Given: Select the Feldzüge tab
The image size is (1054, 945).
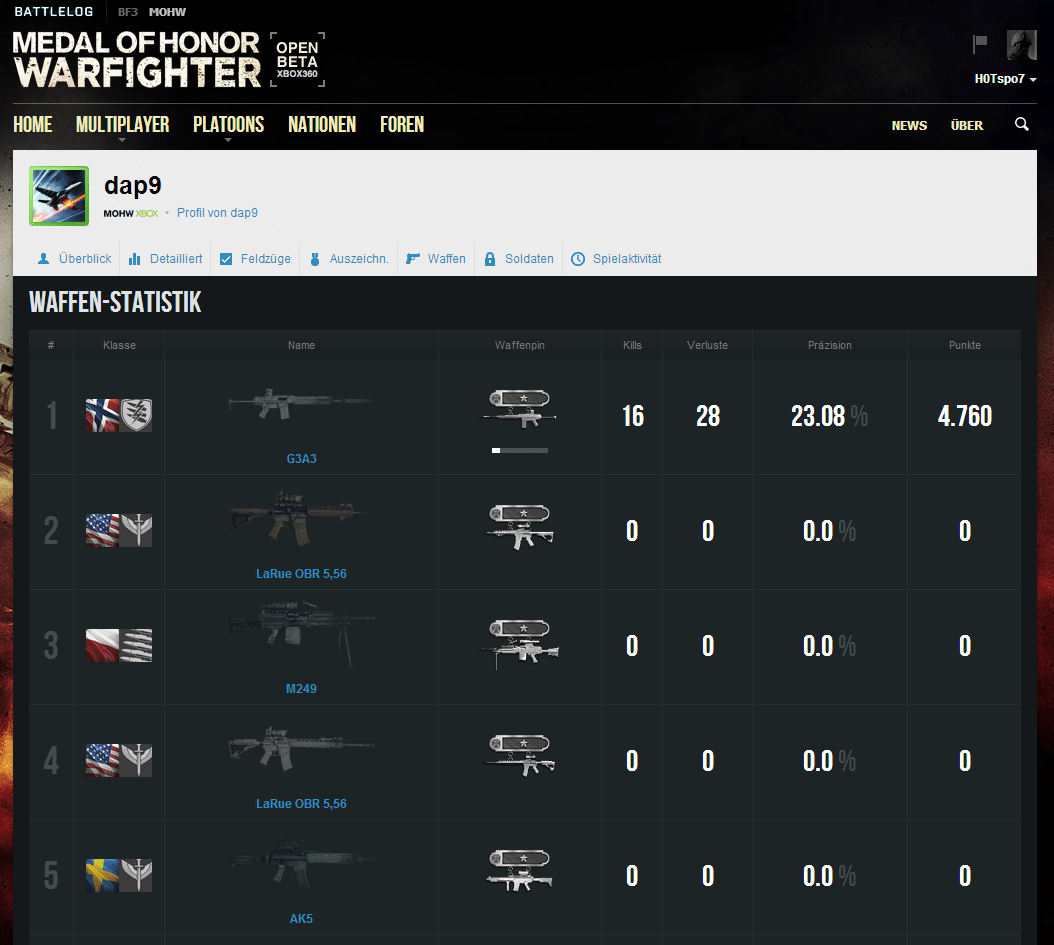Looking at the screenshot, I should [x=255, y=259].
